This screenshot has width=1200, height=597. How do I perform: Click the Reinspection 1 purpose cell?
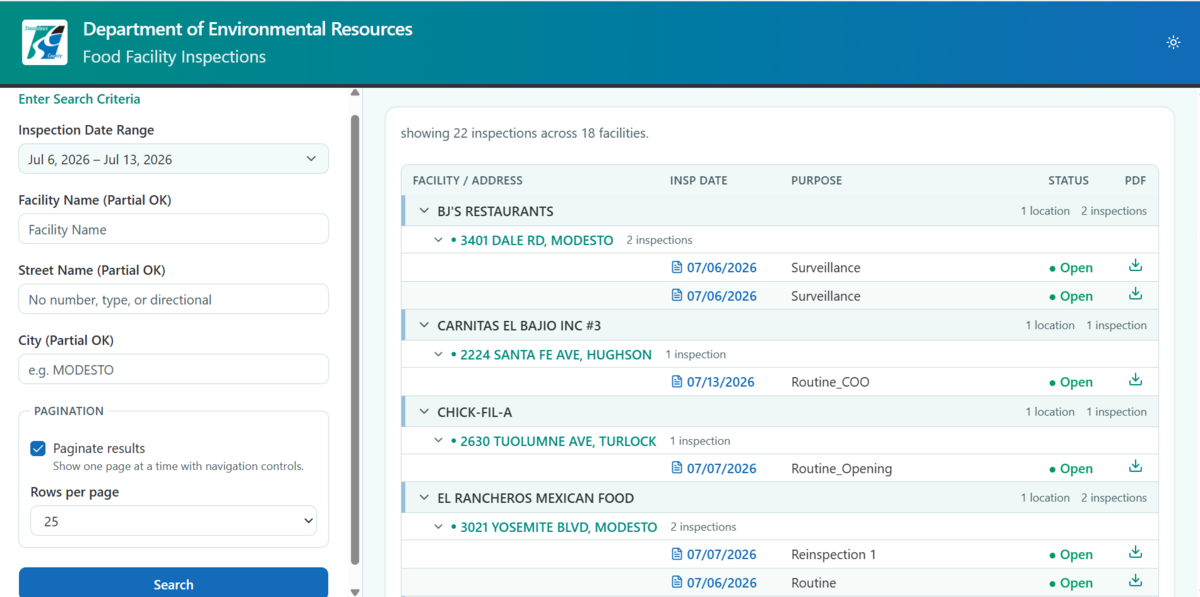[x=833, y=554]
